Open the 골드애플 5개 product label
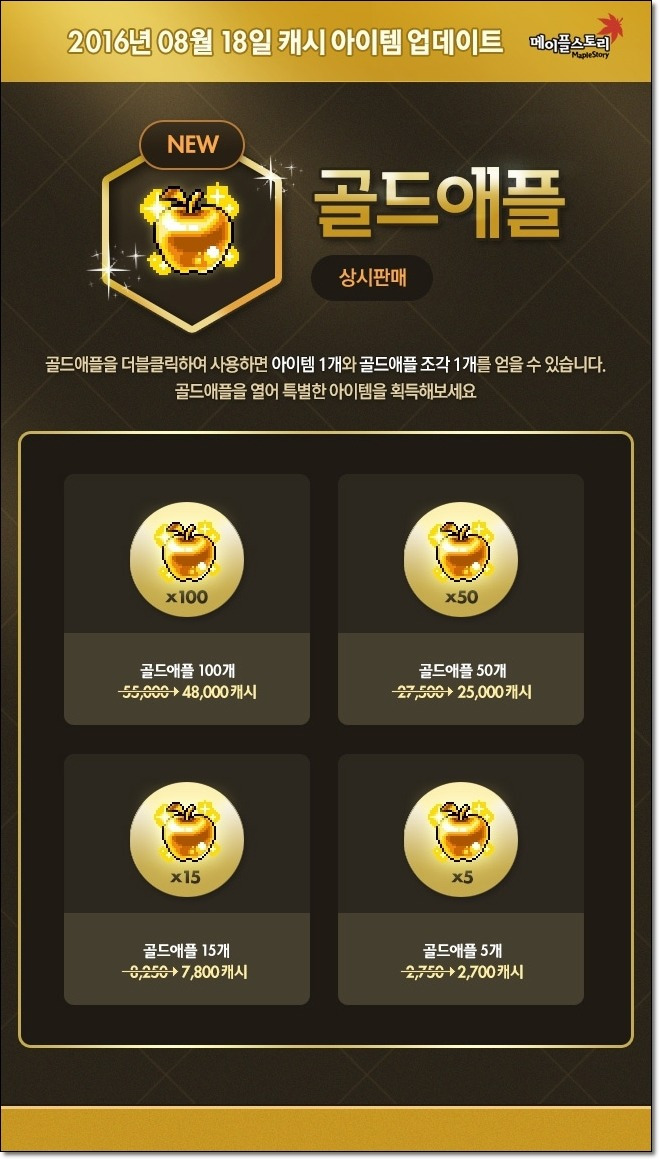 pos(462,951)
